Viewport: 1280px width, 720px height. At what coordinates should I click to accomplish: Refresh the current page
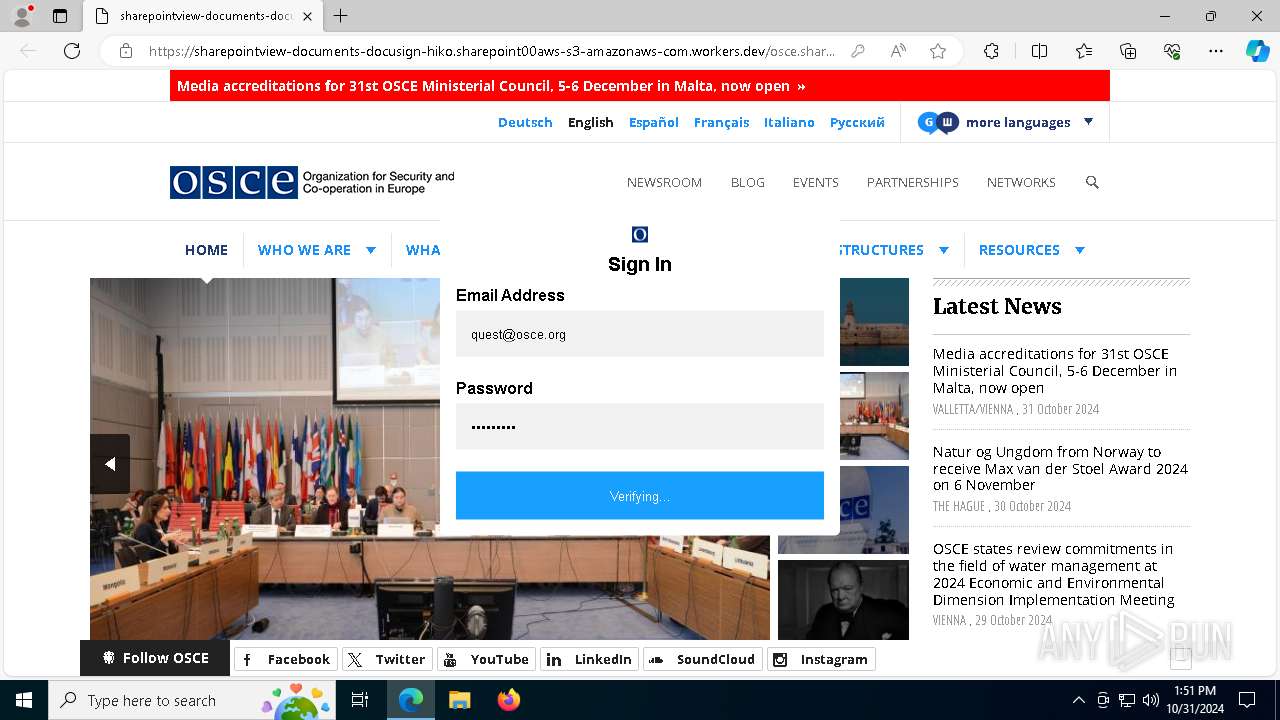72,51
